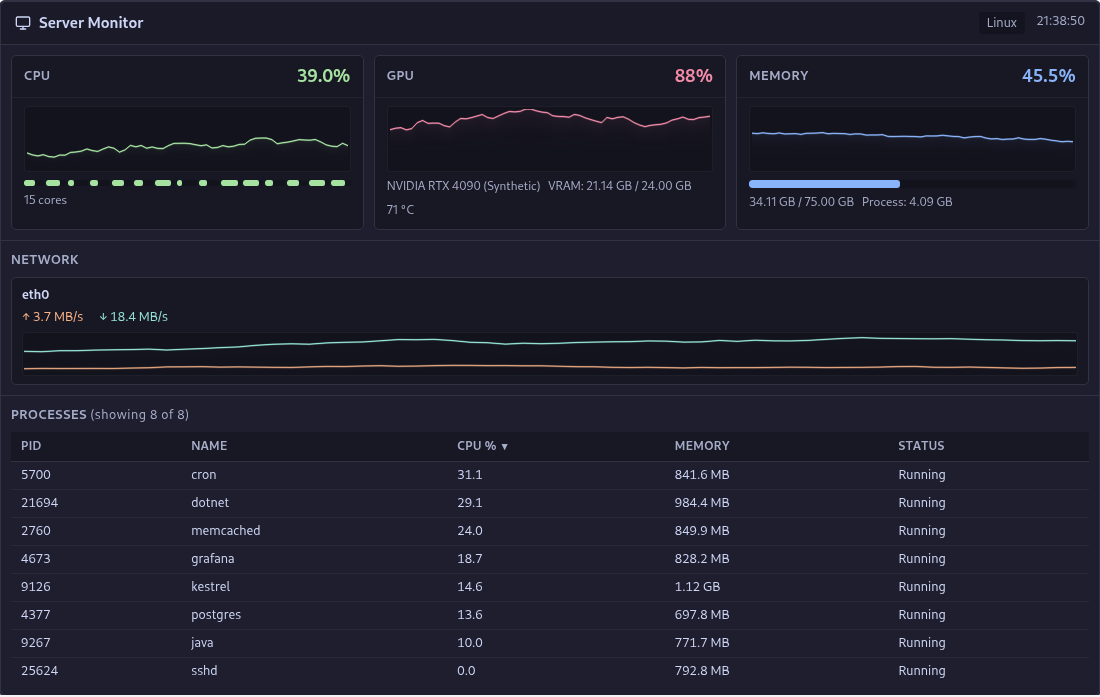Click the 'NVIDIA RTX 4090 (Synthetic)' label

[x=463, y=186]
